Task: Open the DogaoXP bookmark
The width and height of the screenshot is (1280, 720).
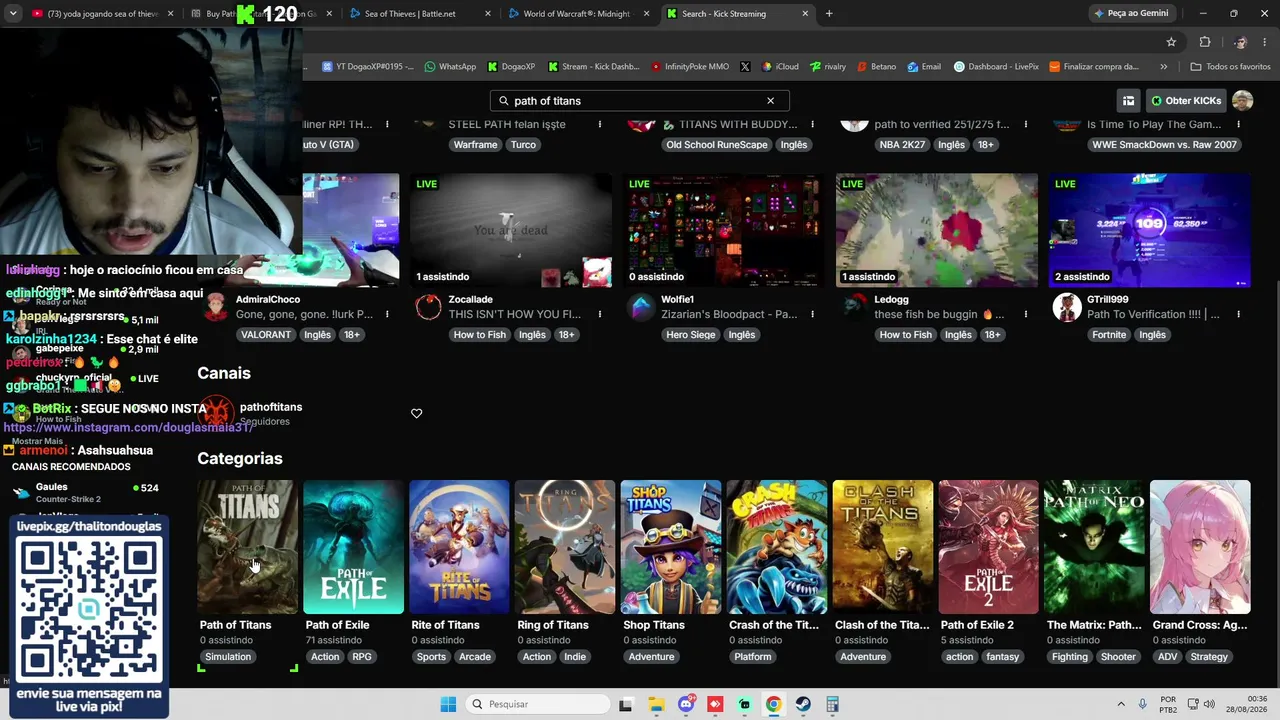Action: tap(511, 67)
